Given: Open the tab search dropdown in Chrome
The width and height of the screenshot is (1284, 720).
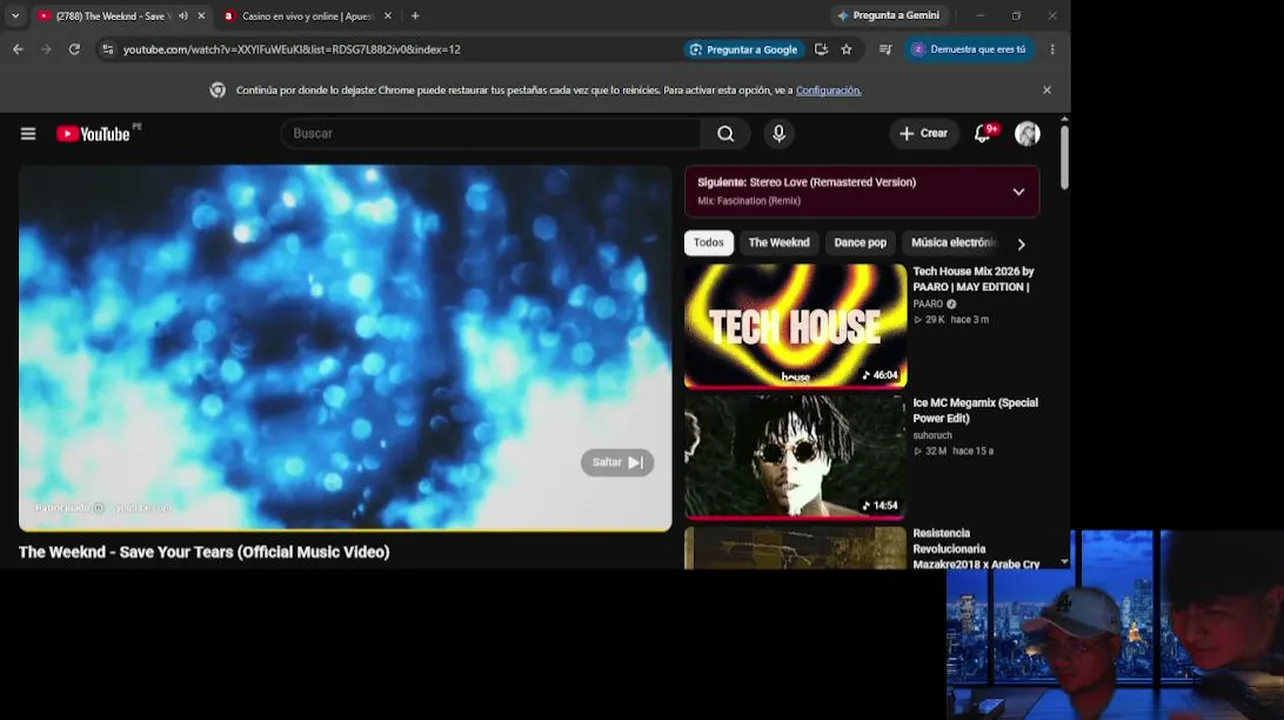Looking at the screenshot, I should tap(15, 16).
